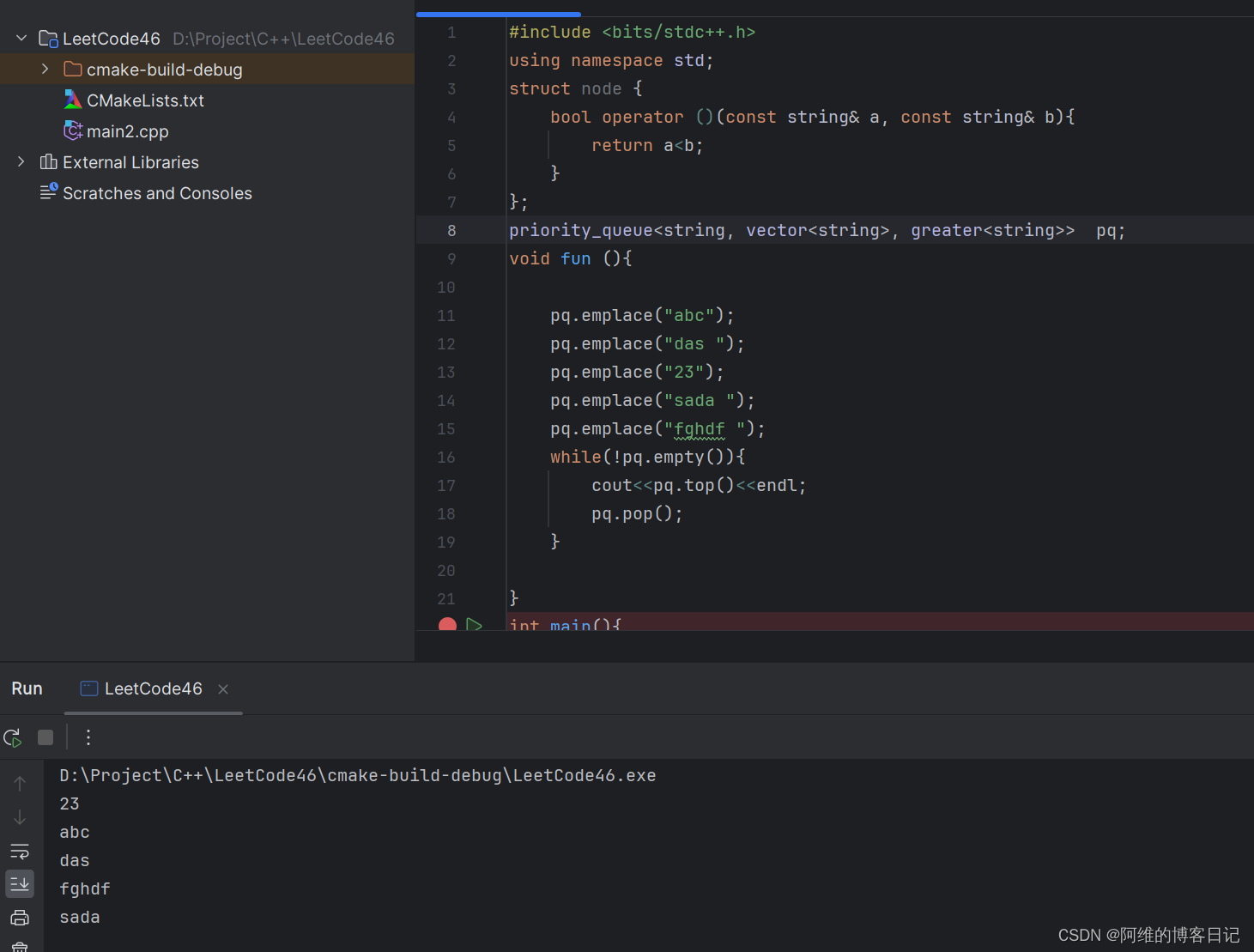Click console output line 'das'
The image size is (1254, 952).
coord(75,860)
